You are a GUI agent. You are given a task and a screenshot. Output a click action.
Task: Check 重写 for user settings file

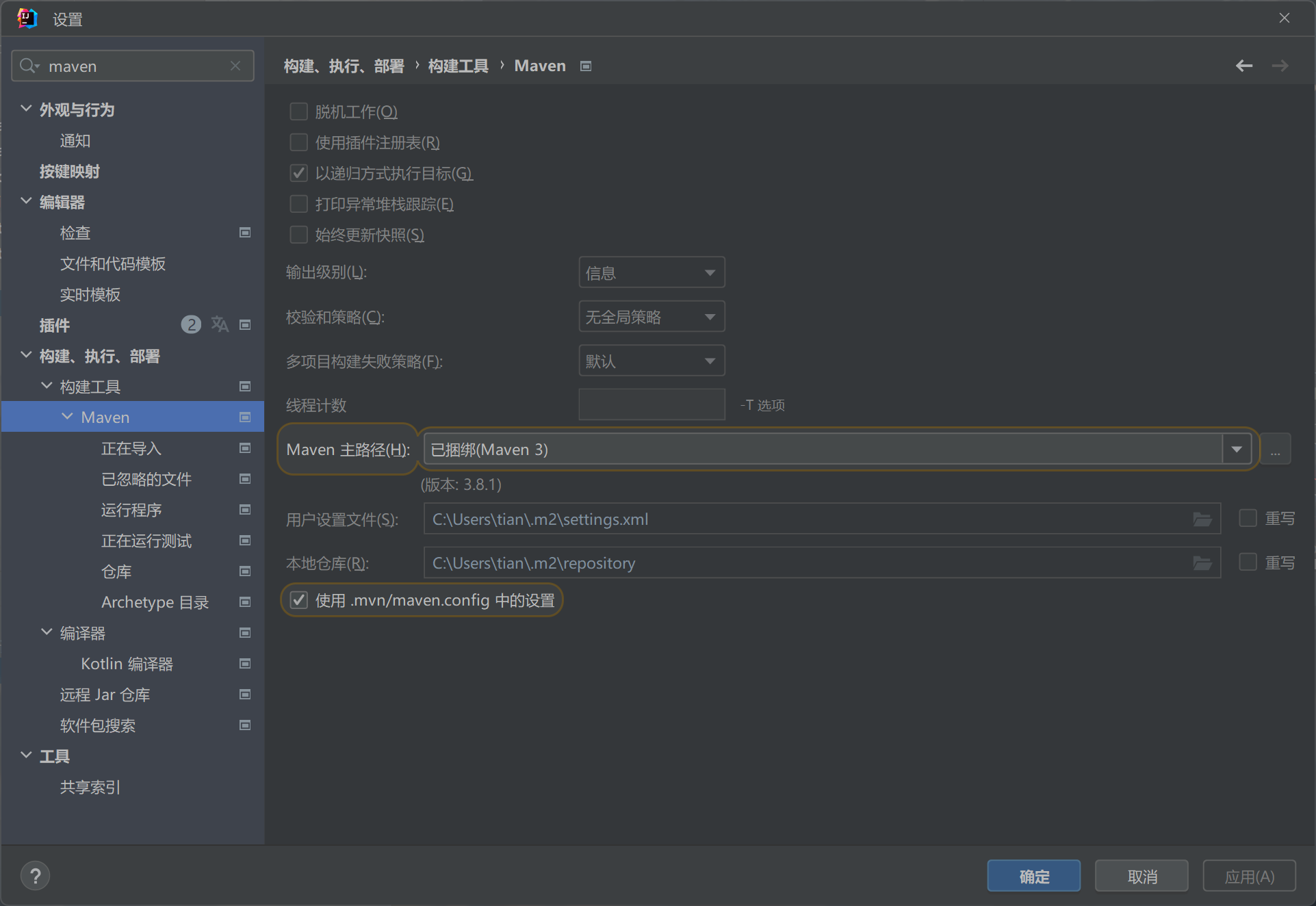(1248, 518)
